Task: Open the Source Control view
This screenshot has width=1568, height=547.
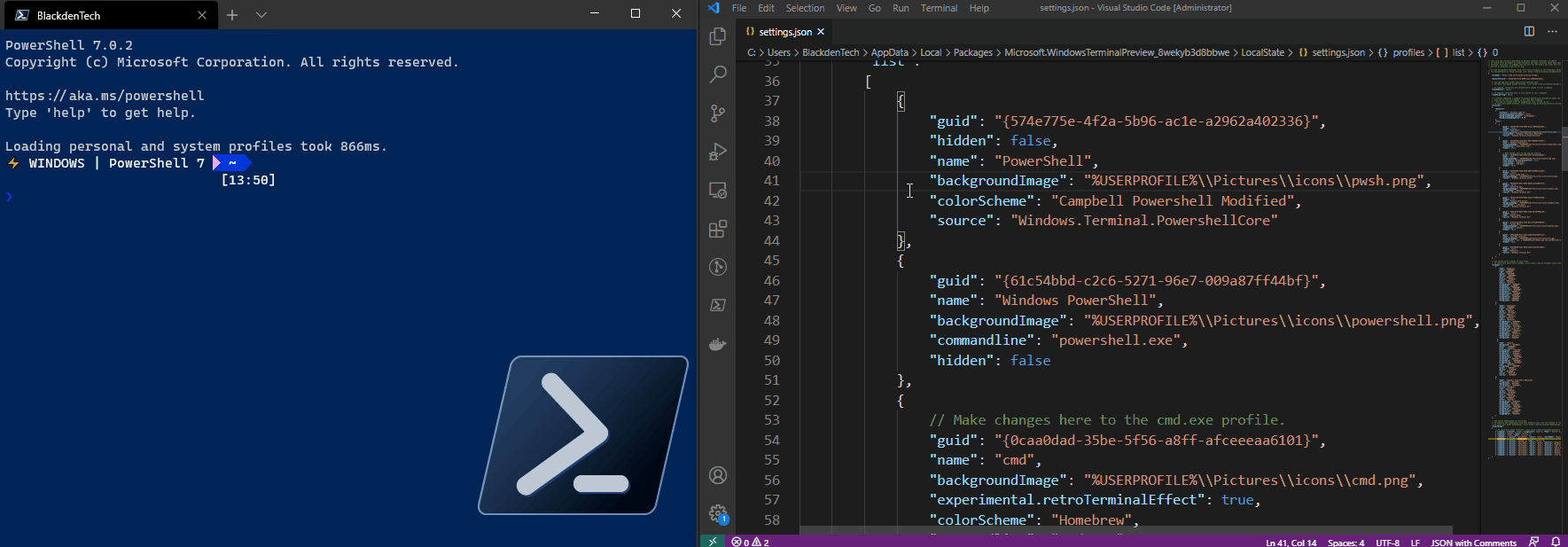Action: 718,113
